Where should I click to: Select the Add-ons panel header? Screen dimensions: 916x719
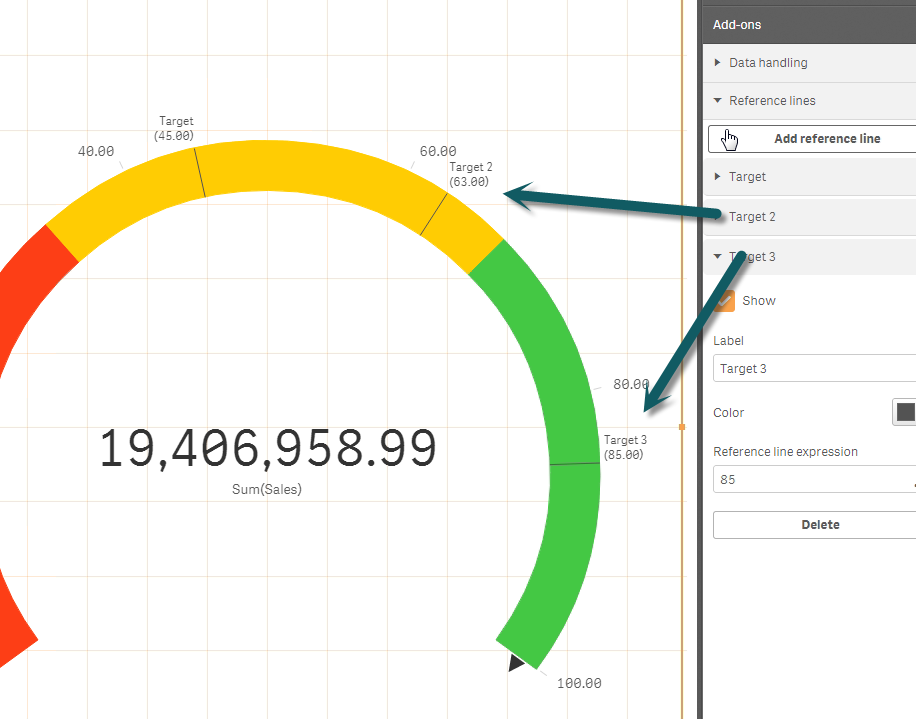click(809, 25)
